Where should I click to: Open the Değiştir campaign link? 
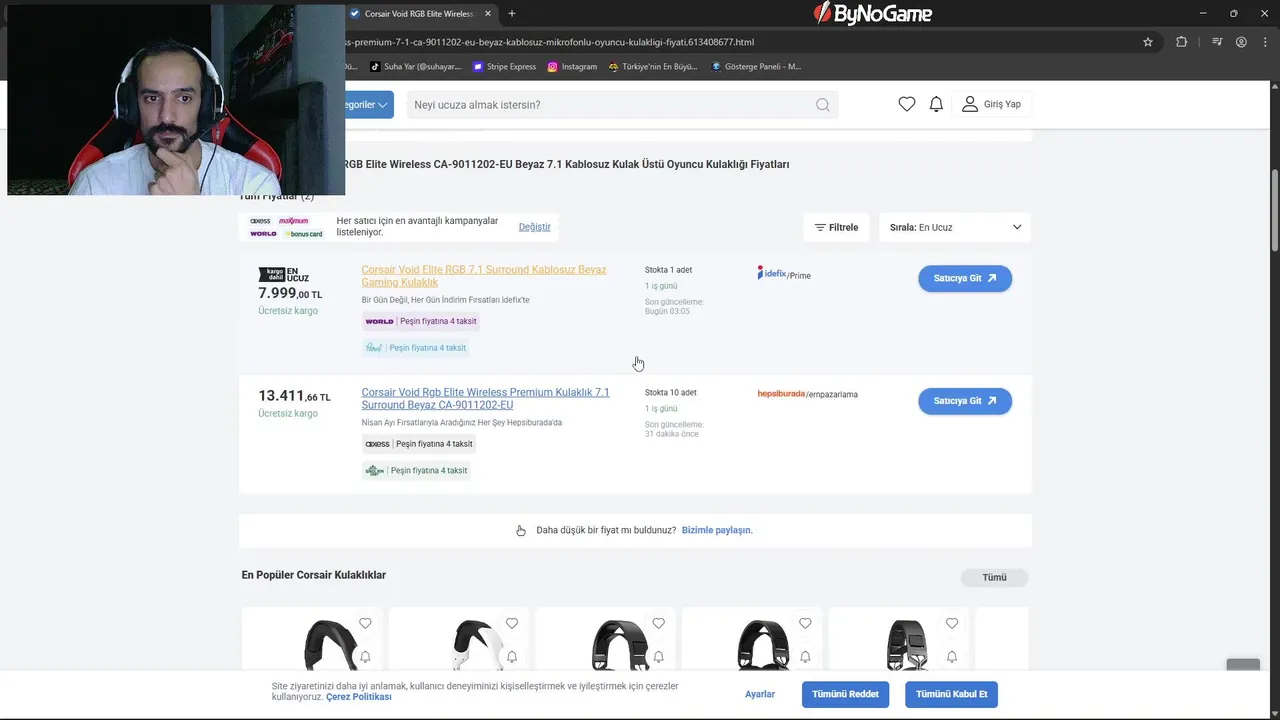534,227
